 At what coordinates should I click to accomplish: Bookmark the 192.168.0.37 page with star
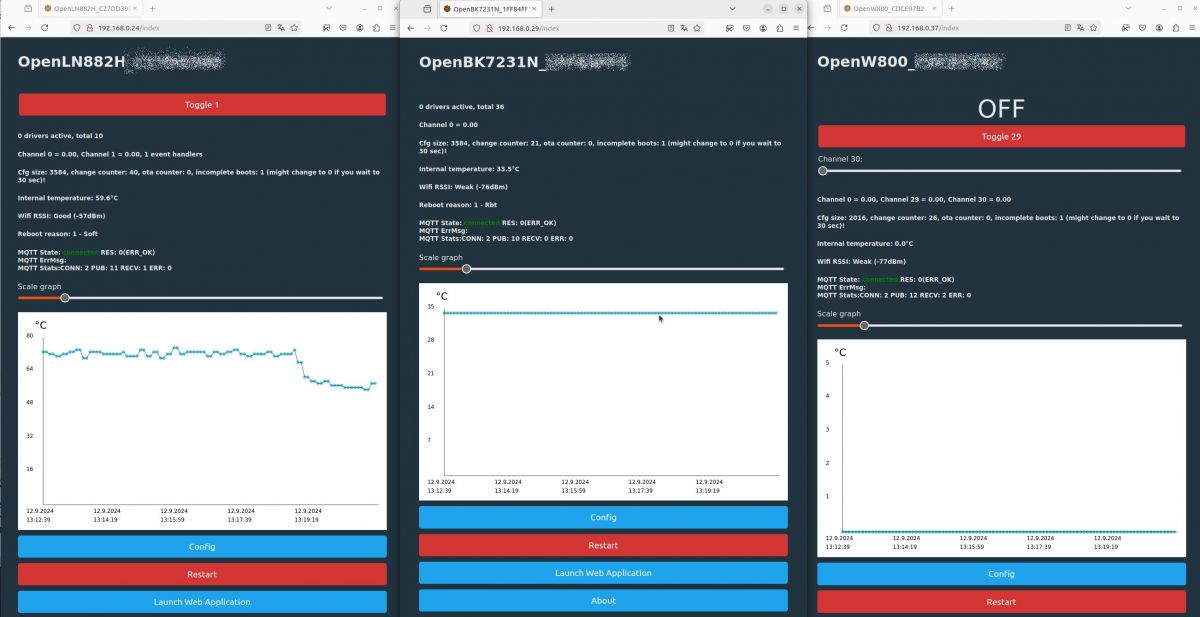pos(1093,28)
